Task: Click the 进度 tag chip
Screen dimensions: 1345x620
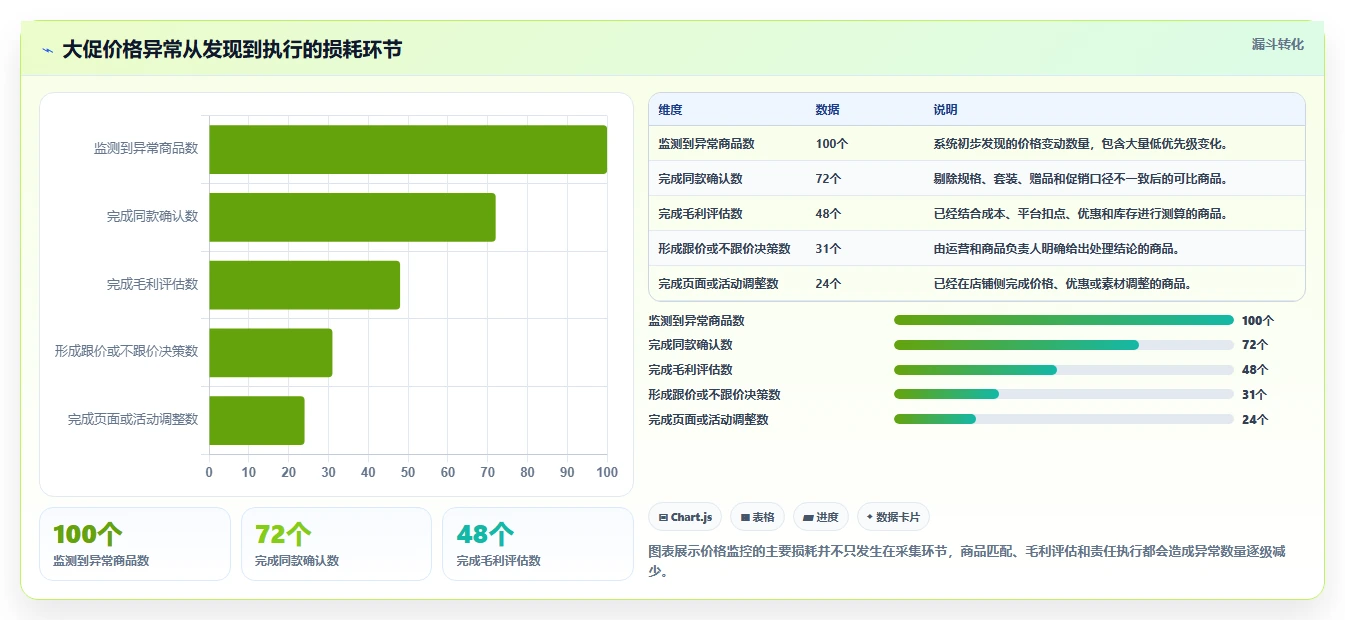Action: (821, 517)
